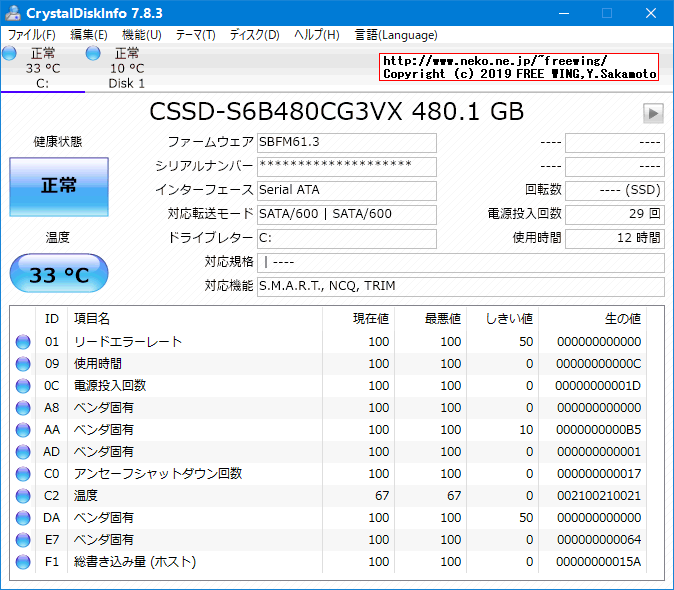Open the ディスク(D) menu
This screenshot has width=674, height=590.
tap(254, 35)
